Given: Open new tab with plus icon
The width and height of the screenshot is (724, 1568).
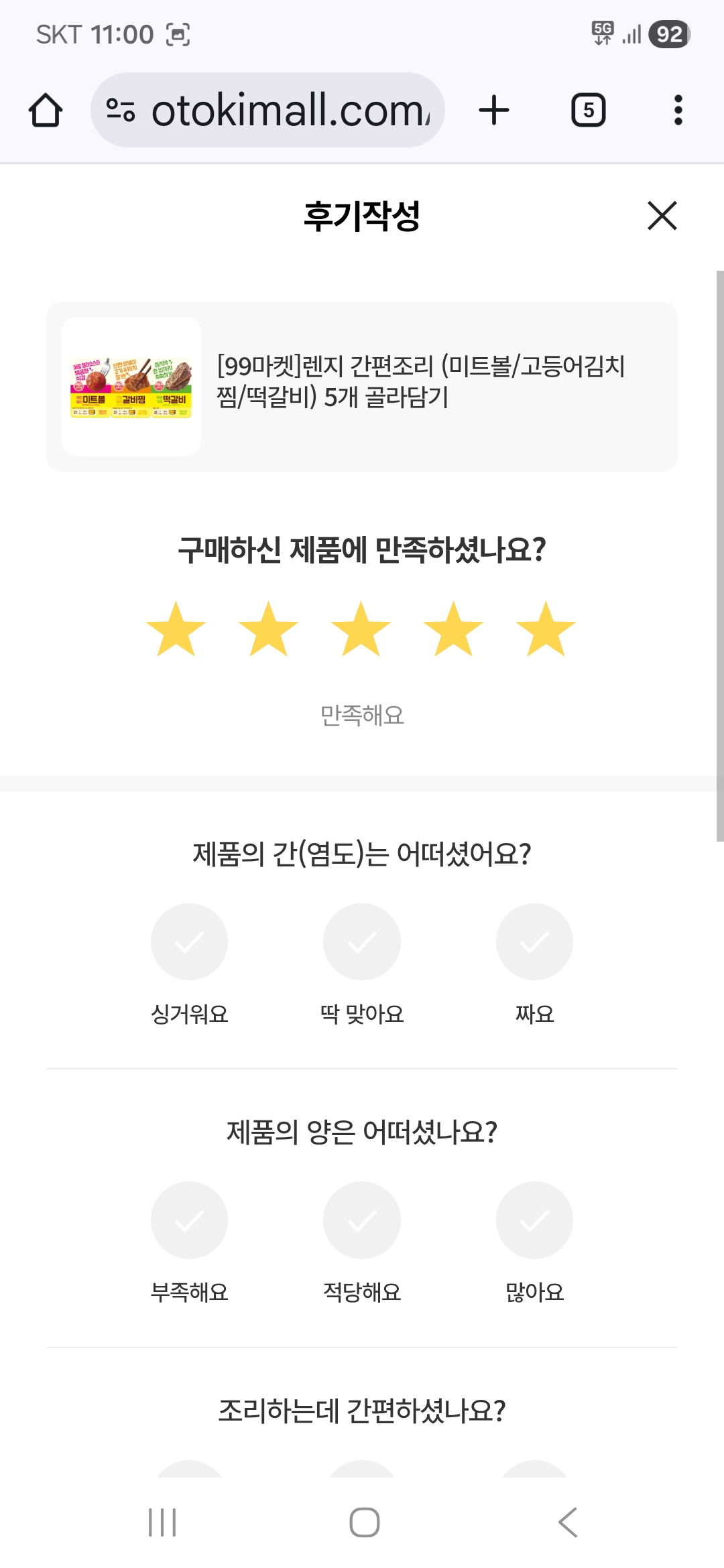Looking at the screenshot, I should 494,111.
